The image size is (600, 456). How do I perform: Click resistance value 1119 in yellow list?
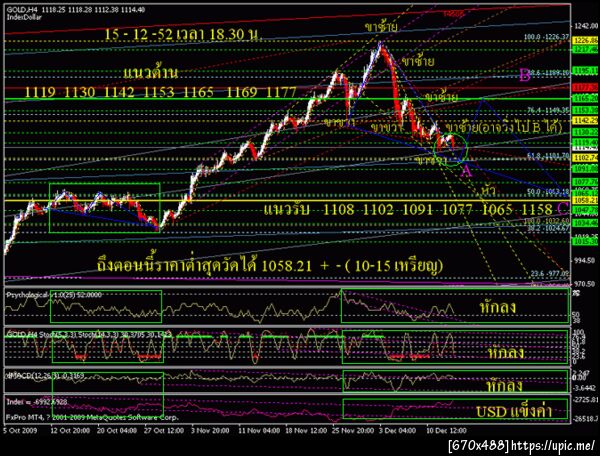point(40,92)
